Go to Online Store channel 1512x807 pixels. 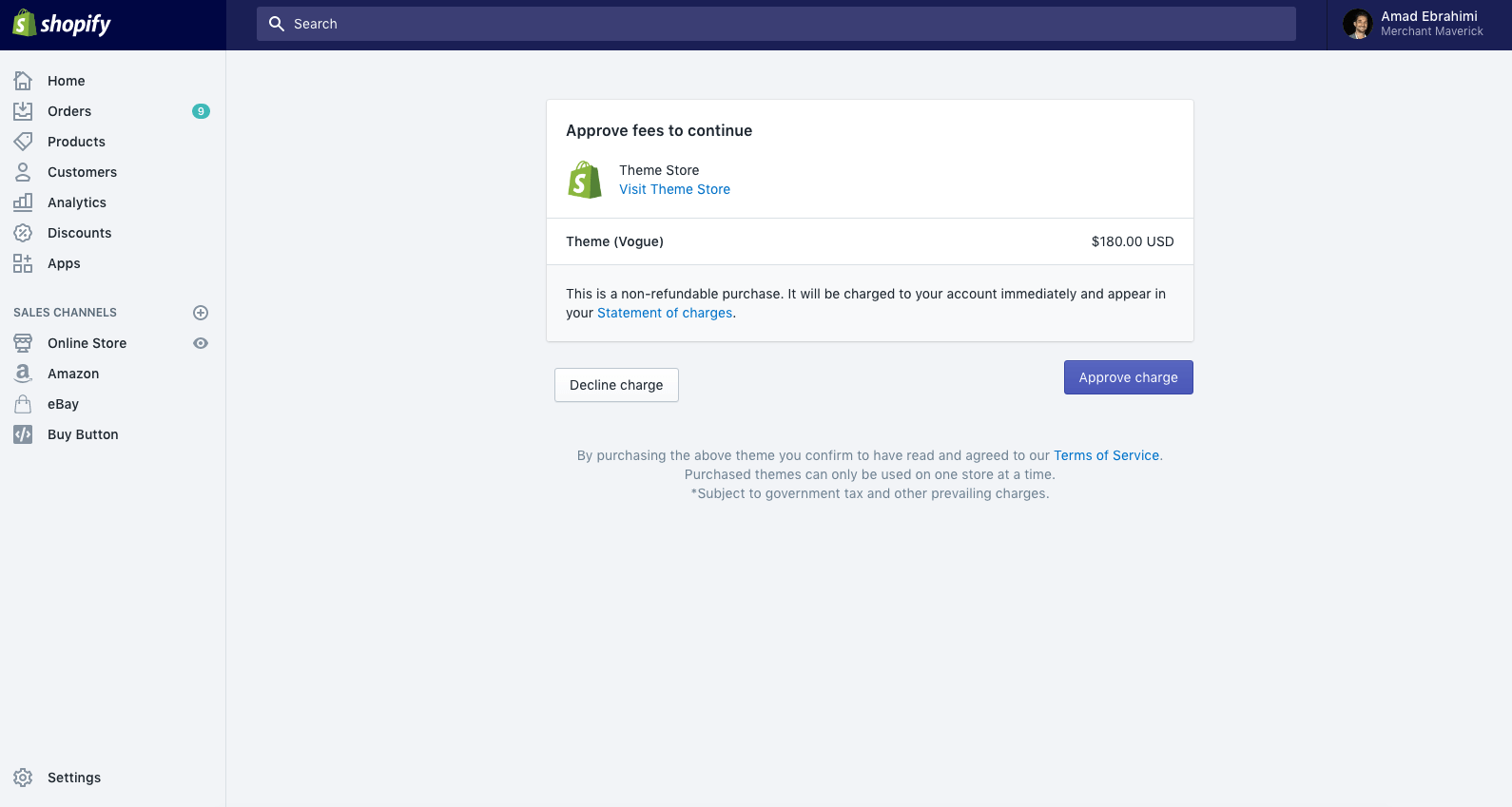click(87, 343)
